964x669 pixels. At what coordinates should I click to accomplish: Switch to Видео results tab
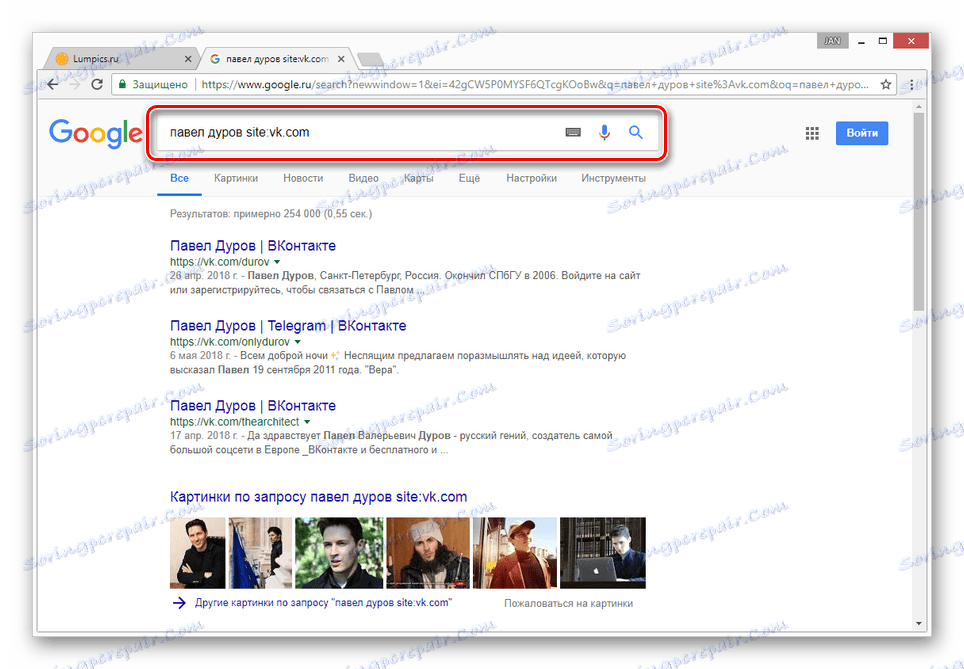363,178
